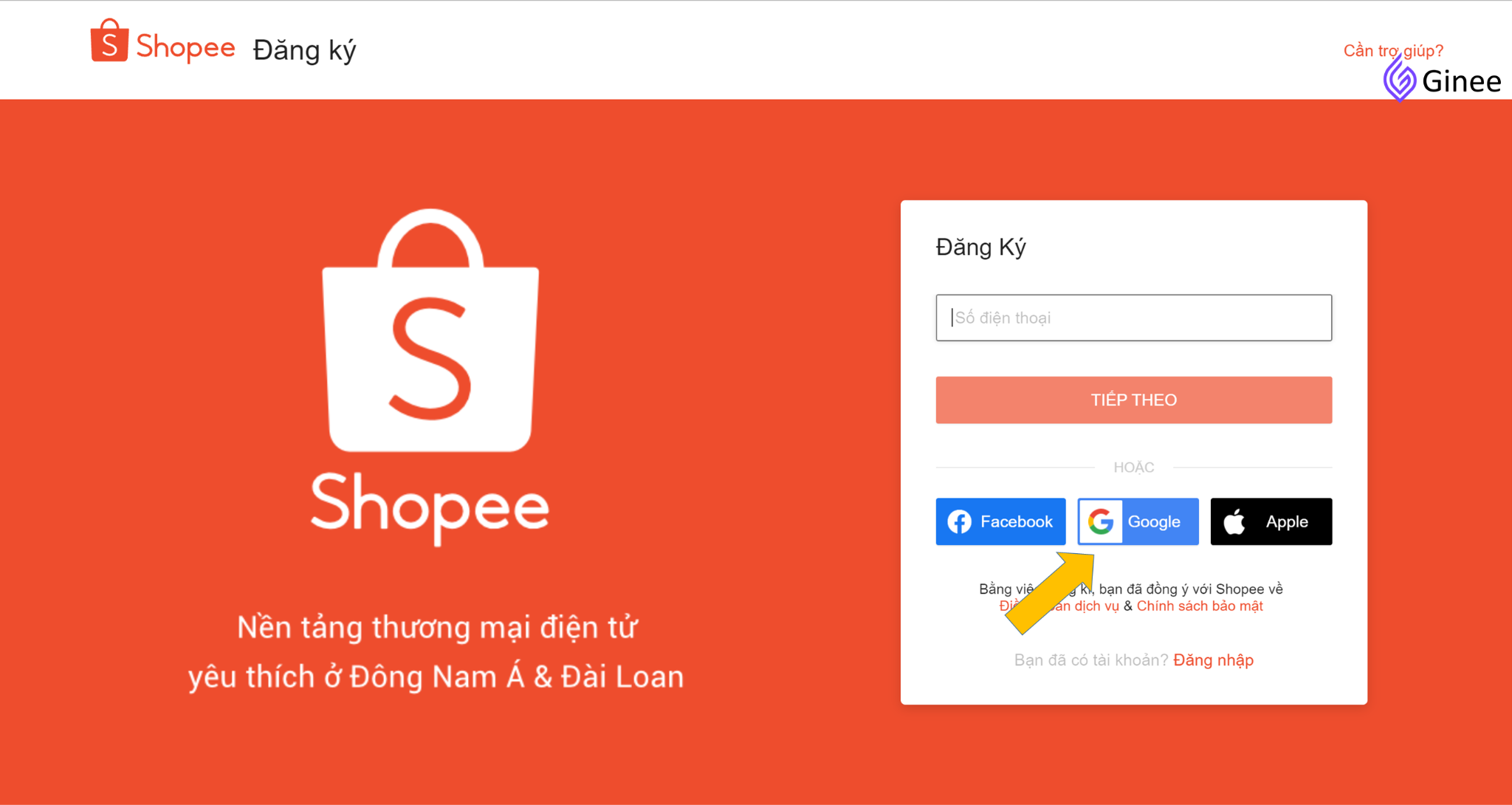This screenshot has width=1512, height=805.
Task: Click the Apple logo icon
Action: click(x=1234, y=521)
